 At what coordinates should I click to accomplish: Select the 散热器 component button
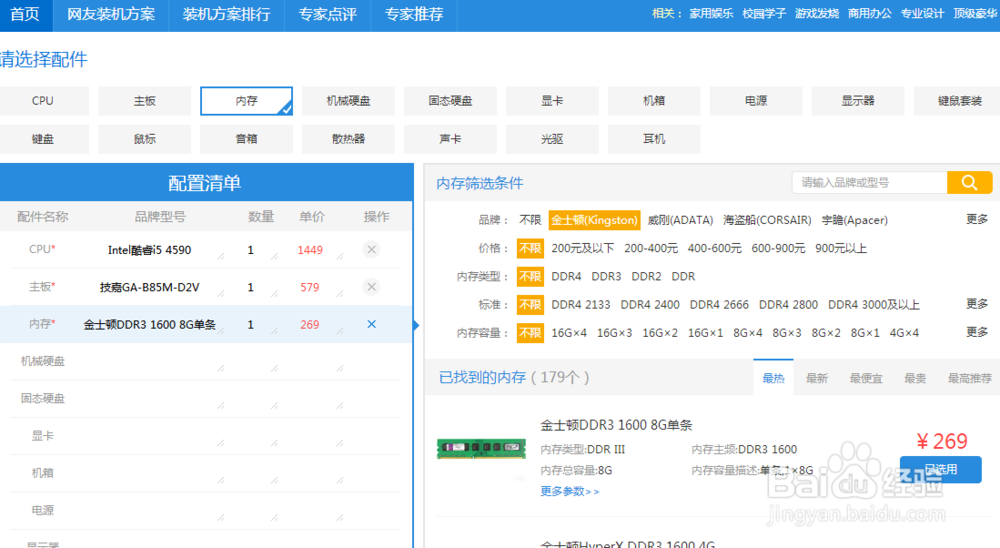[348, 139]
